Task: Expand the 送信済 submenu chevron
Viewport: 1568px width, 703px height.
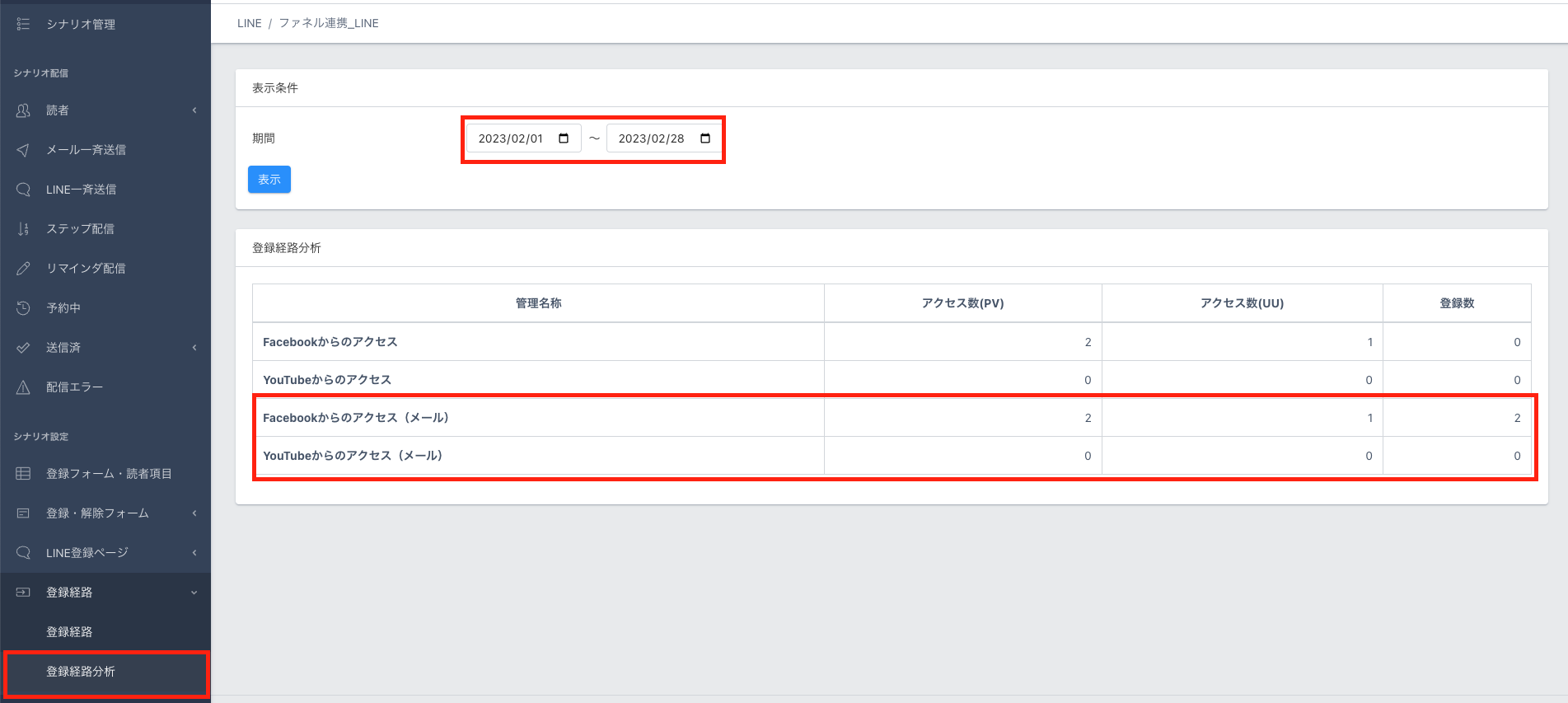Action: coord(194,348)
